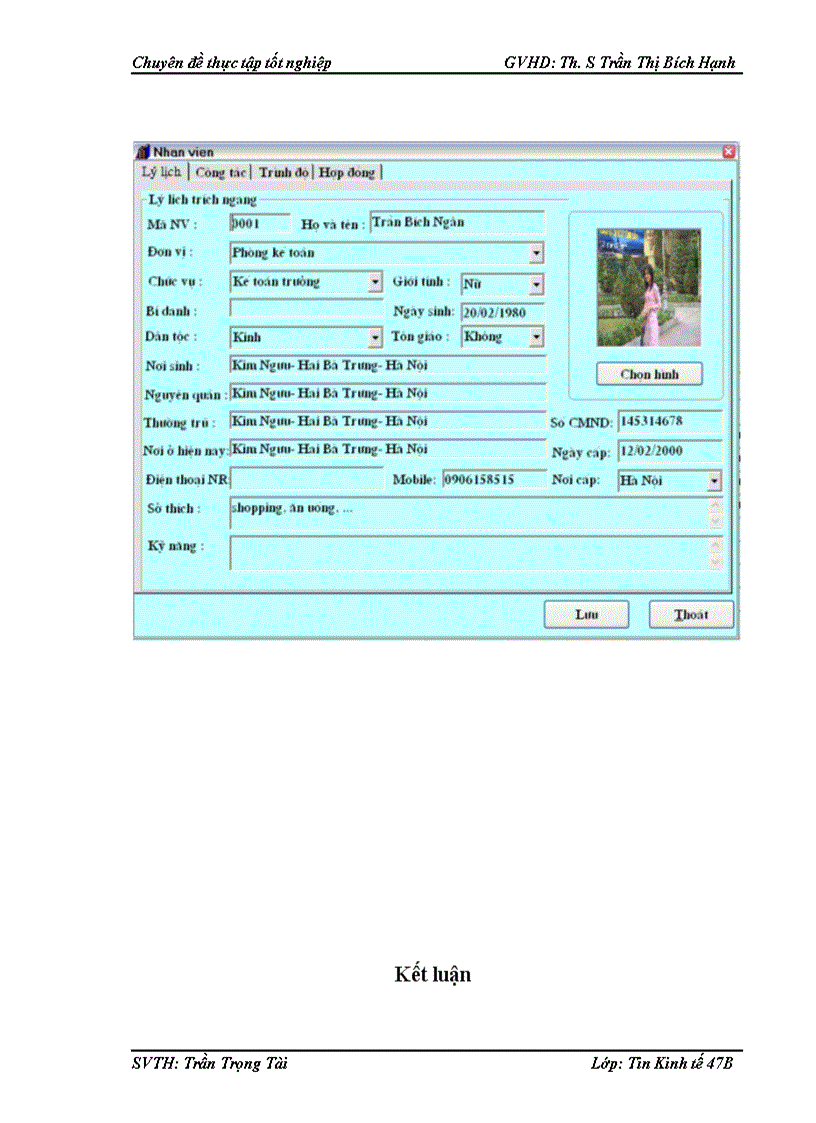Expand the Chức vụ combo box

coord(375,283)
